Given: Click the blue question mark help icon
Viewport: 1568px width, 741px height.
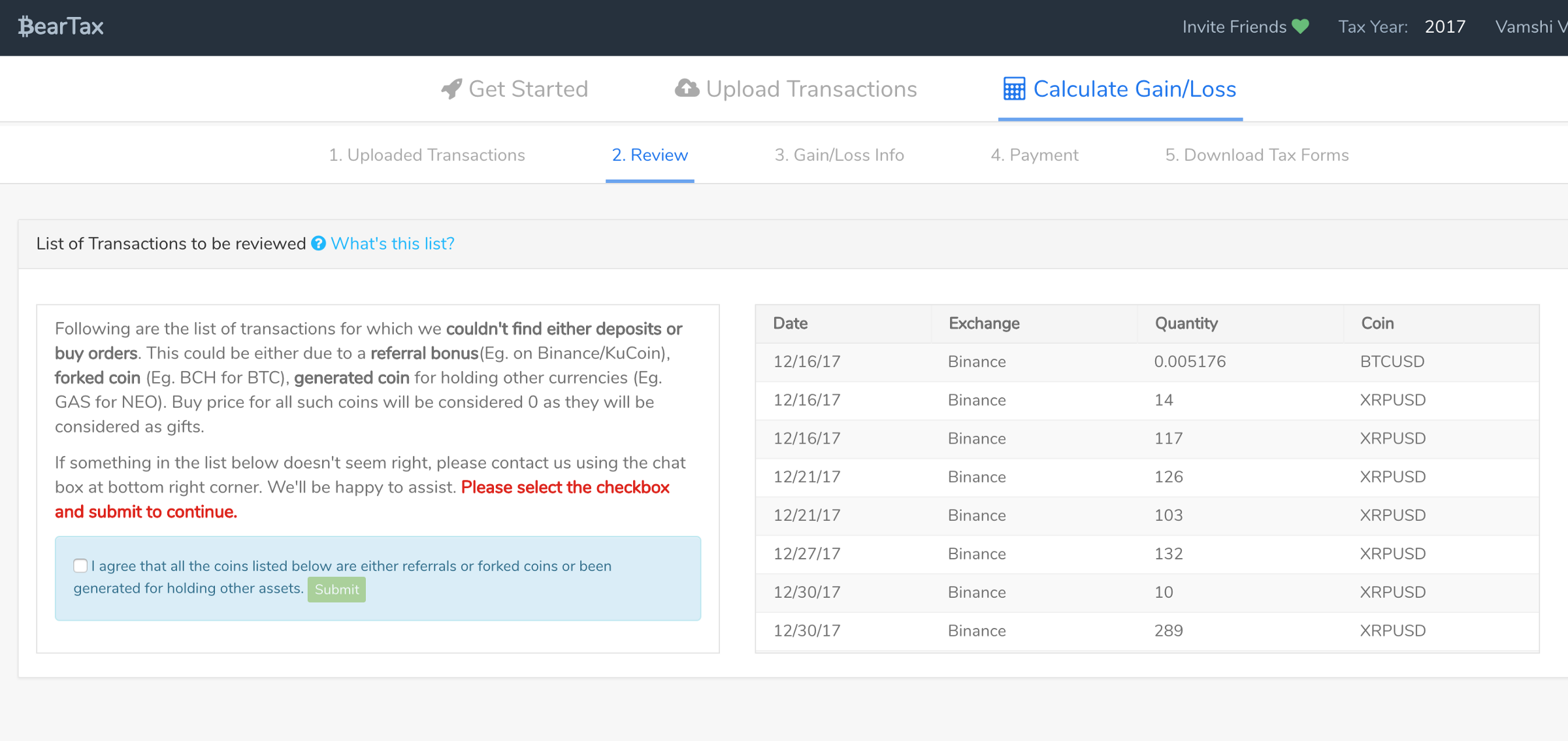Looking at the screenshot, I should (318, 244).
